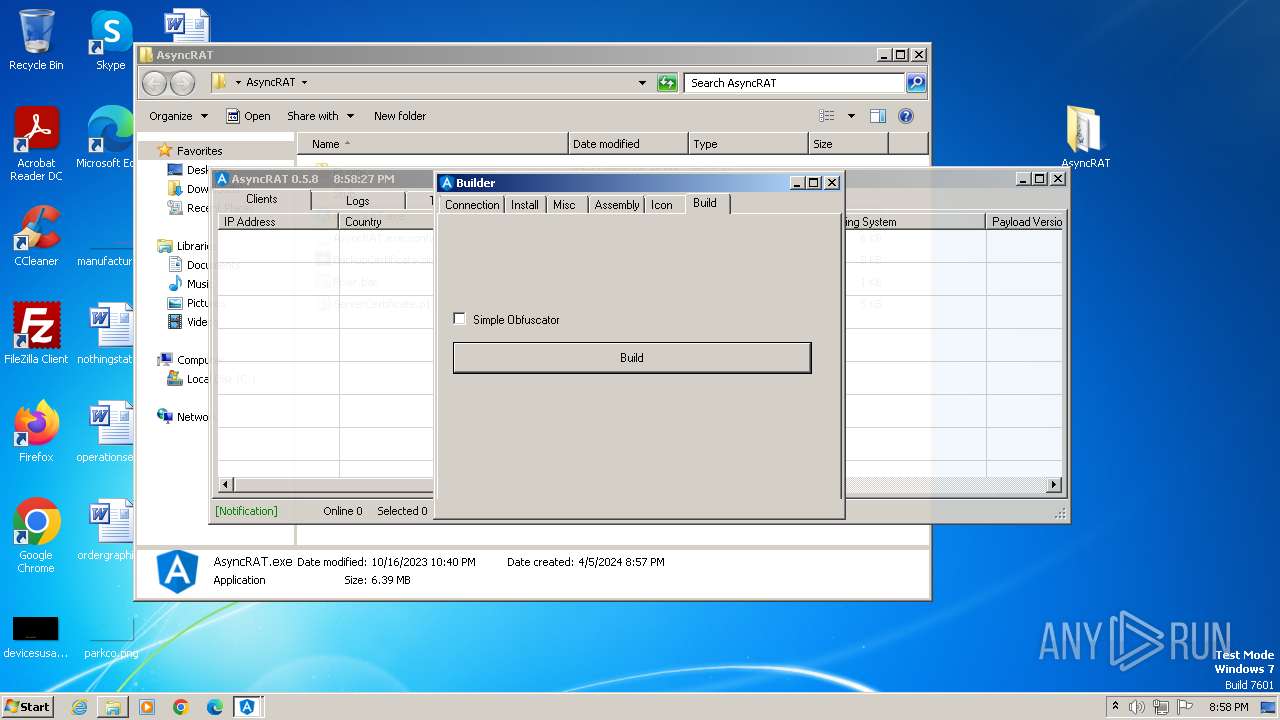Screen dimensions: 1280x720
Task: Open Recycle Bin desktop icon
Action: (36, 41)
